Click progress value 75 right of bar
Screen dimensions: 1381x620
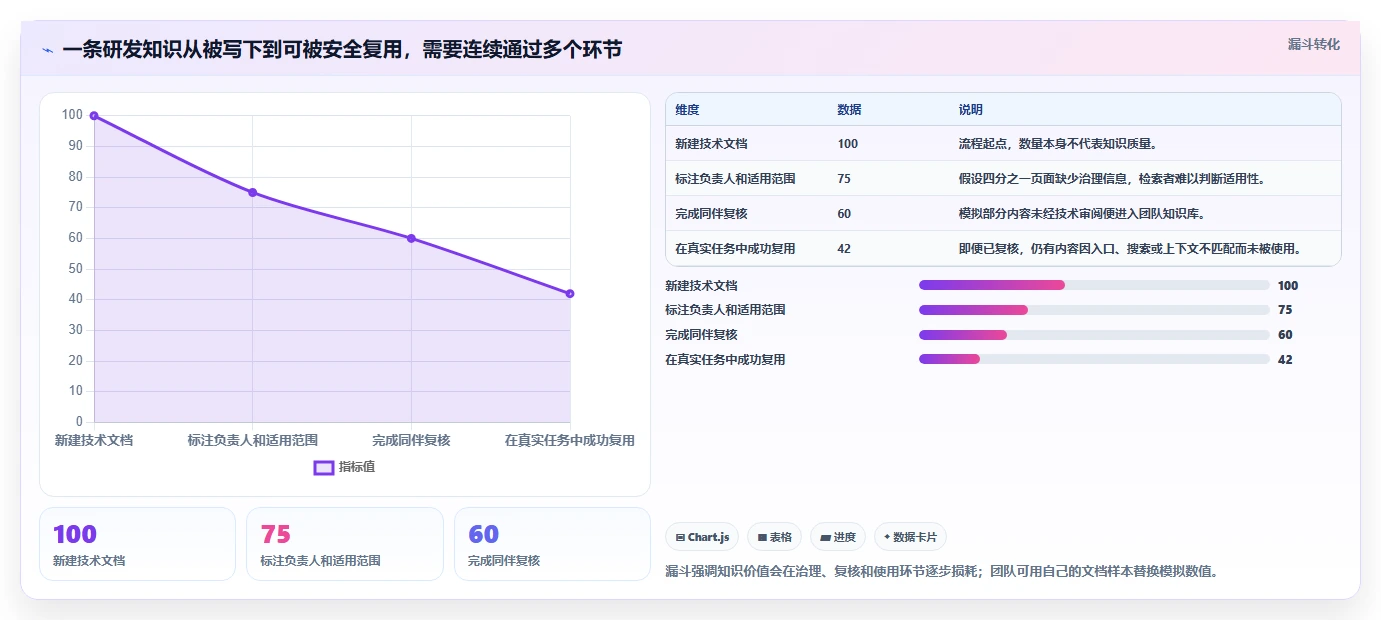[x=1285, y=310]
